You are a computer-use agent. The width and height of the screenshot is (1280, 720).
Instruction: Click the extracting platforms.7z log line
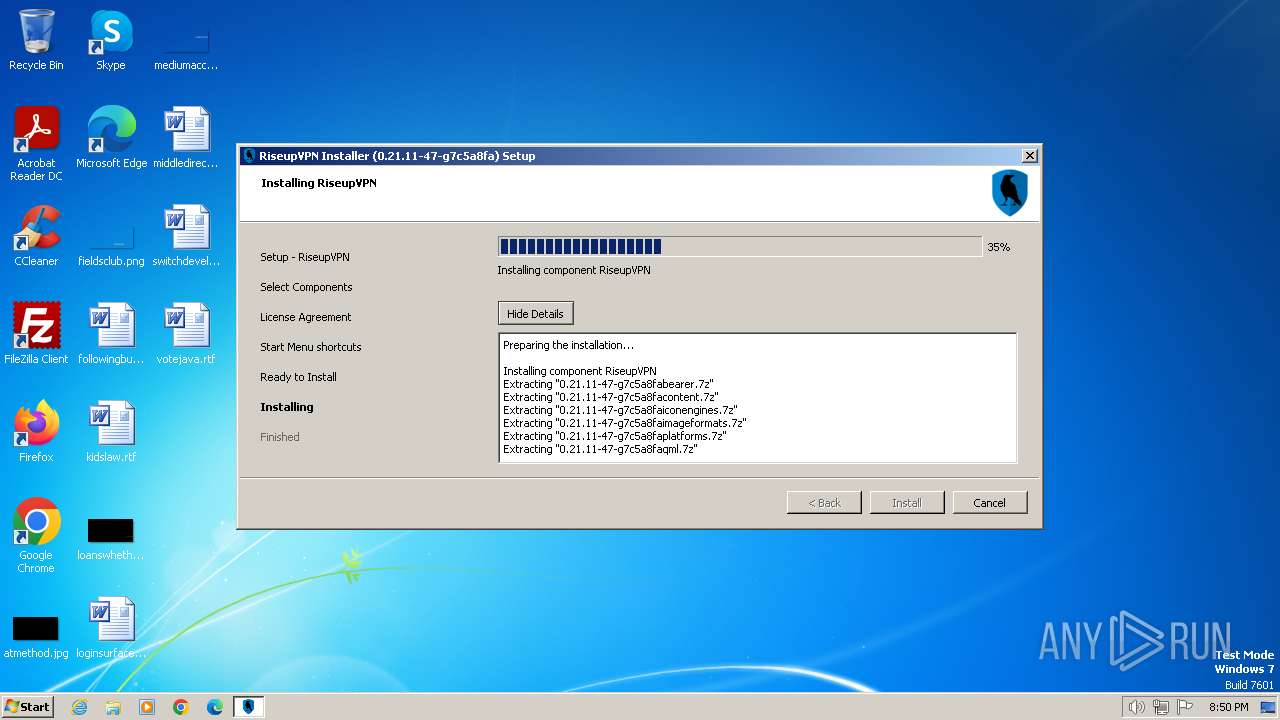point(614,436)
